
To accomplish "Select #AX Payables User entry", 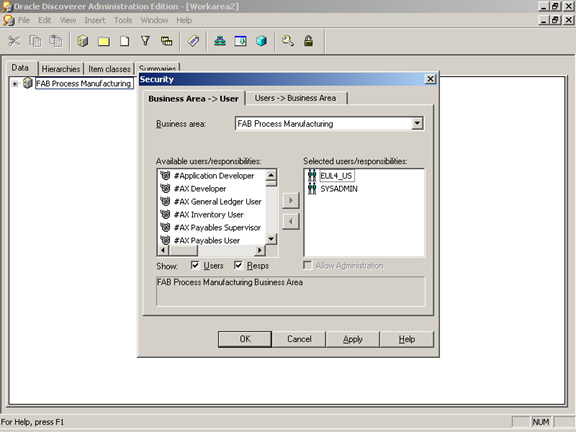I will 207,240.
